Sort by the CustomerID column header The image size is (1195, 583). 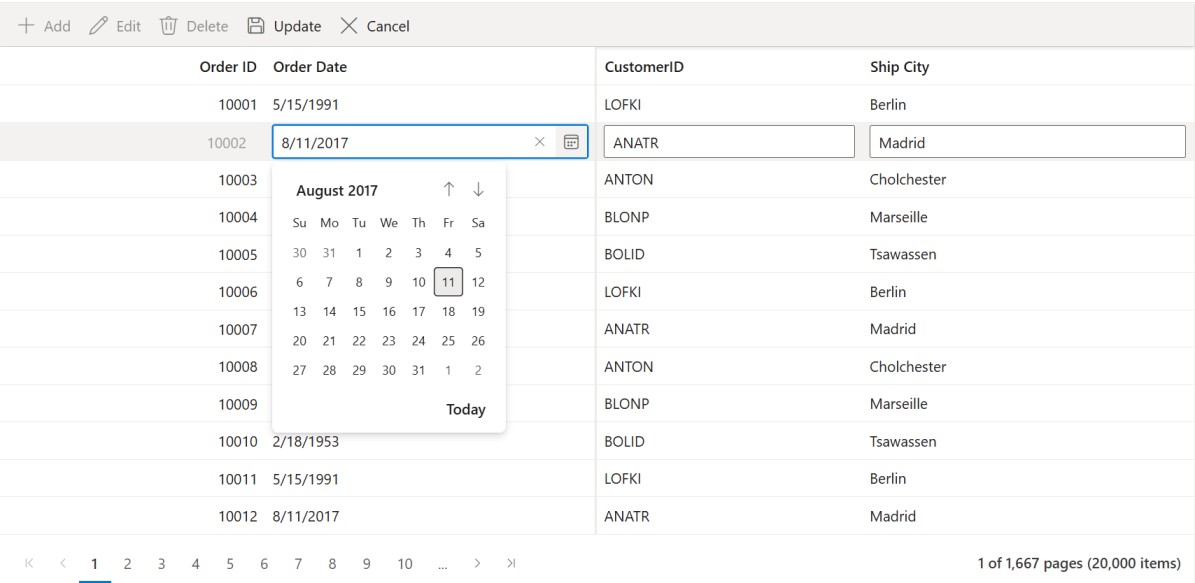[644, 67]
